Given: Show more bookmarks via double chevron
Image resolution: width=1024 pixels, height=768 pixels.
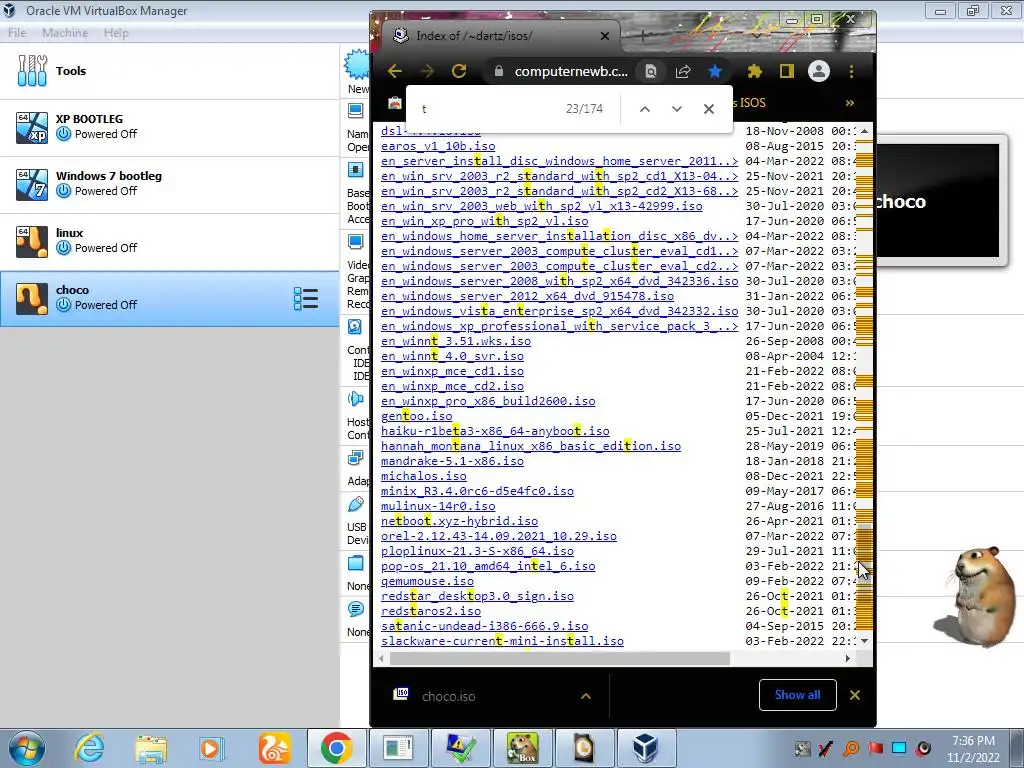Looking at the screenshot, I should [850, 103].
